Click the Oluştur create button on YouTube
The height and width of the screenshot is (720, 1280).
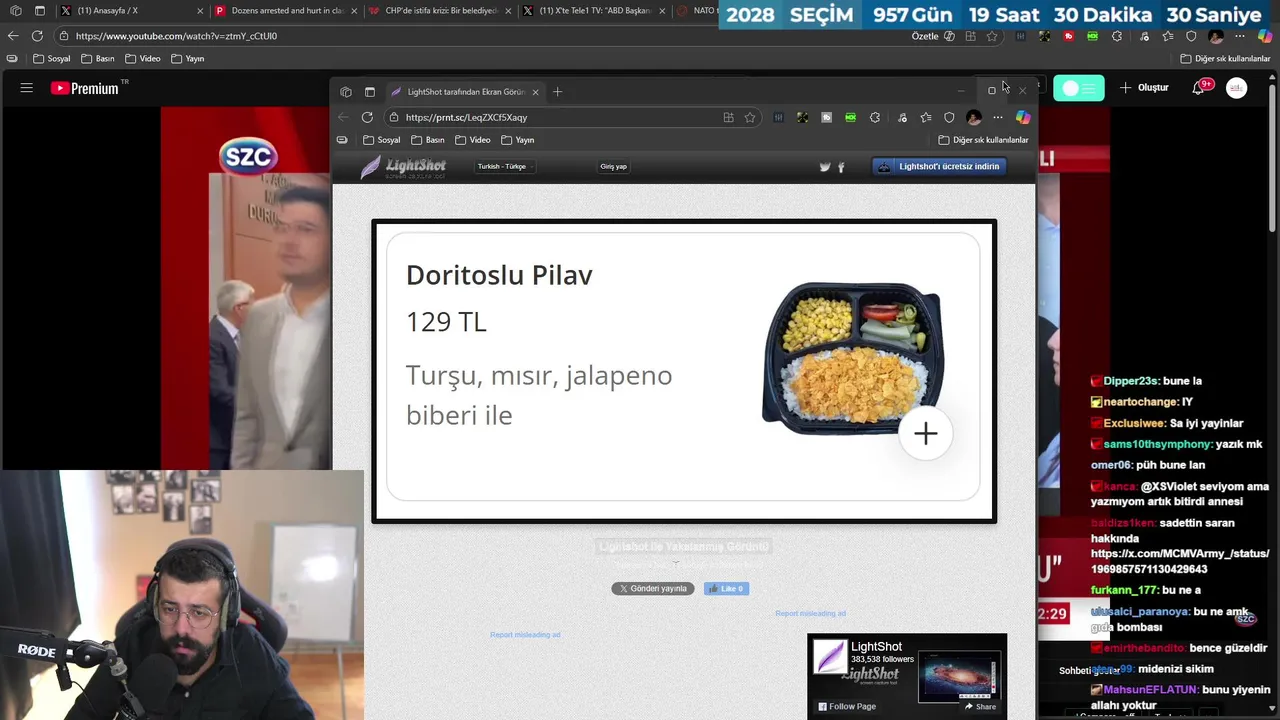(x=1144, y=88)
